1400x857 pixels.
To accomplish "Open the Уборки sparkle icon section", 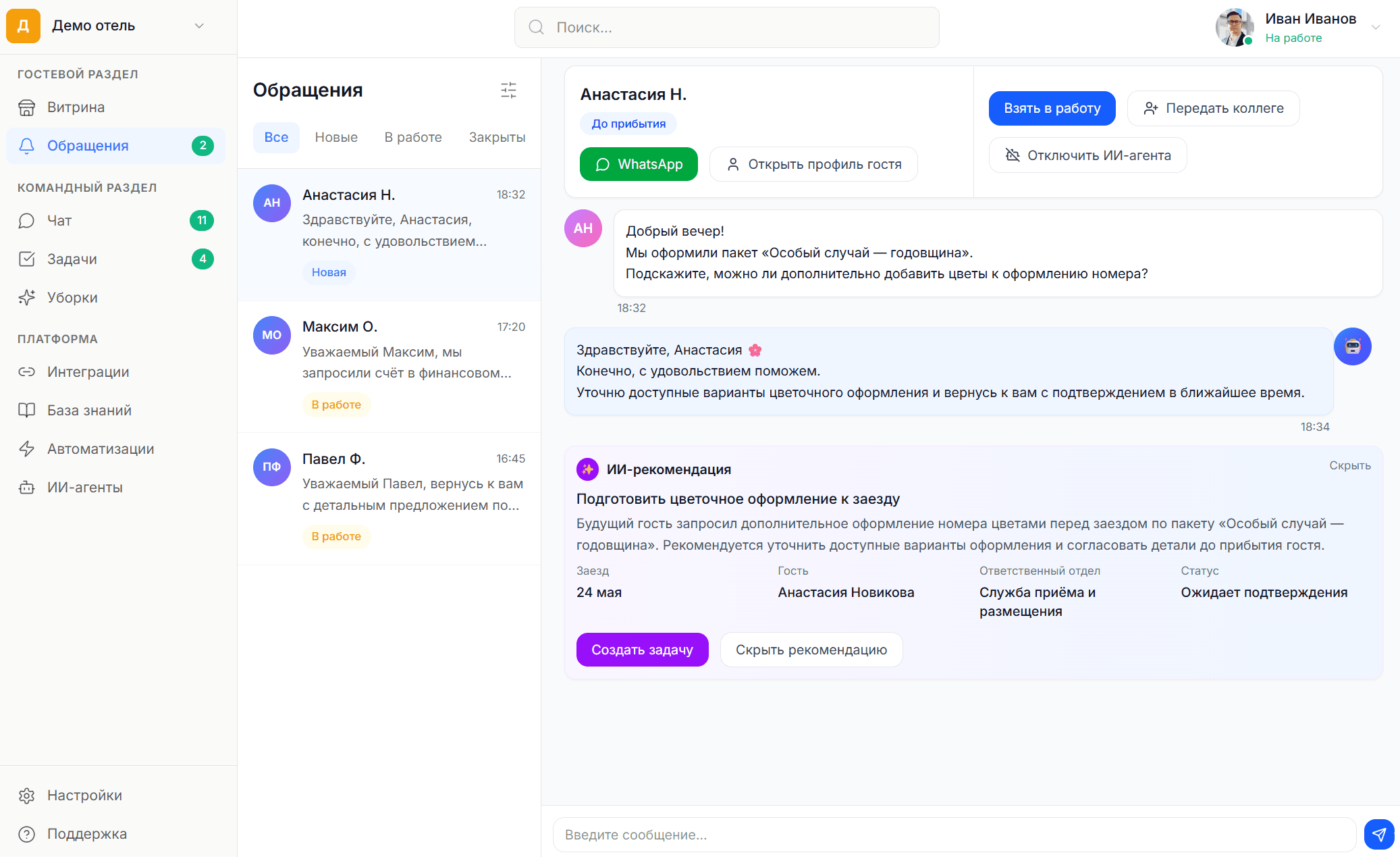I will [x=115, y=298].
